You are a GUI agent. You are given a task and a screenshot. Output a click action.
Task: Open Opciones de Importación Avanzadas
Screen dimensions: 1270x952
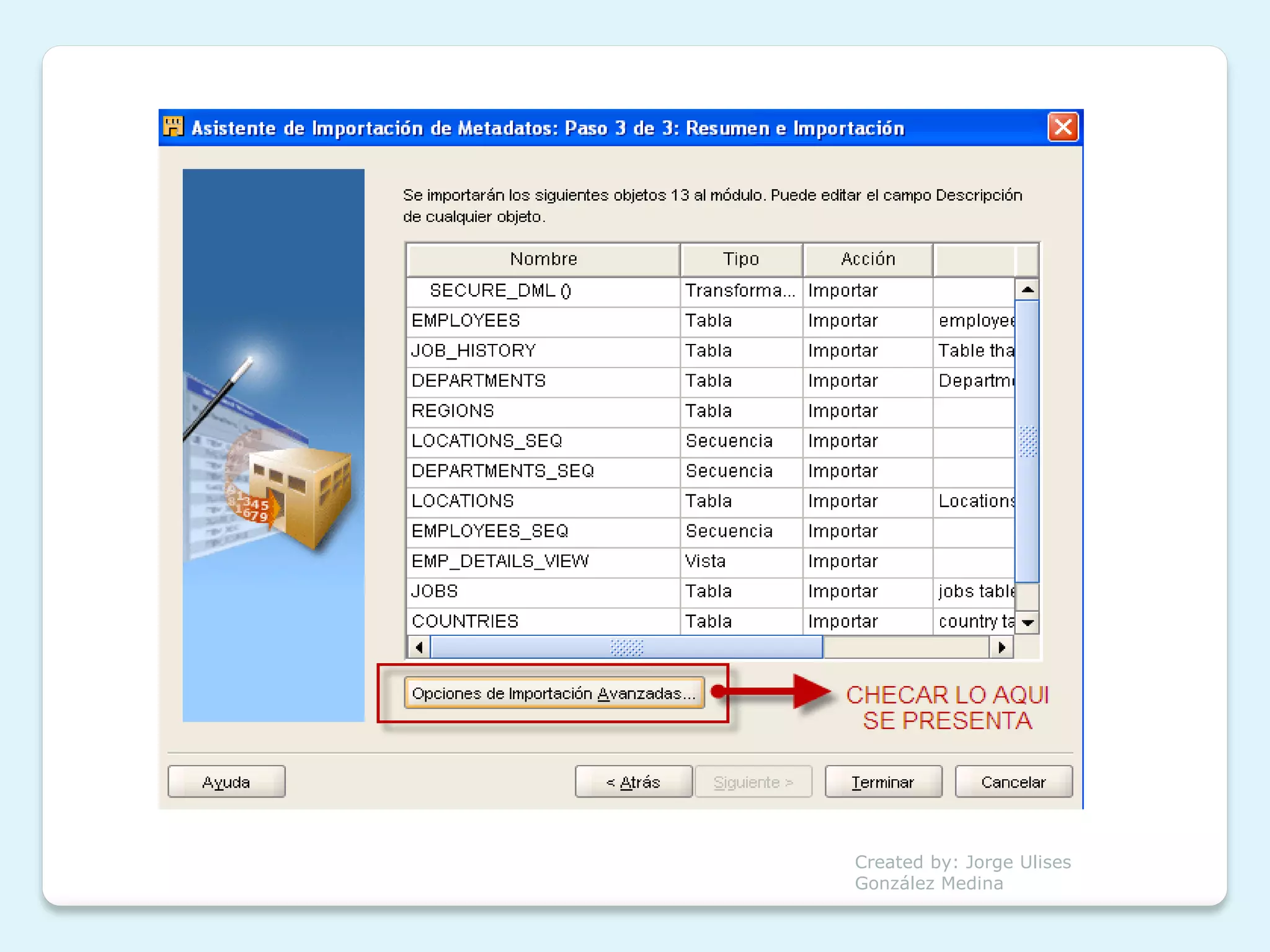click(x=554, y=693)
